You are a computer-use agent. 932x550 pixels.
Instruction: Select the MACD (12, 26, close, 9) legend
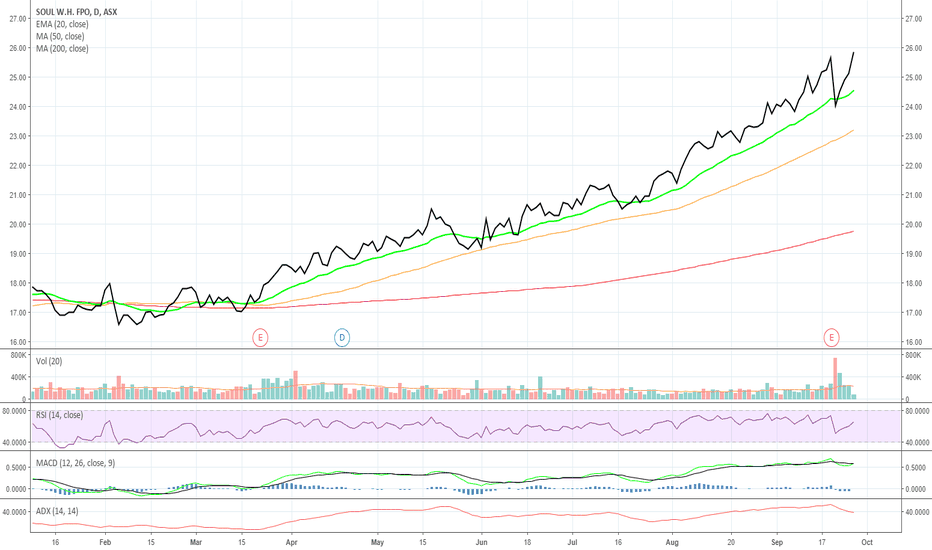75,463
